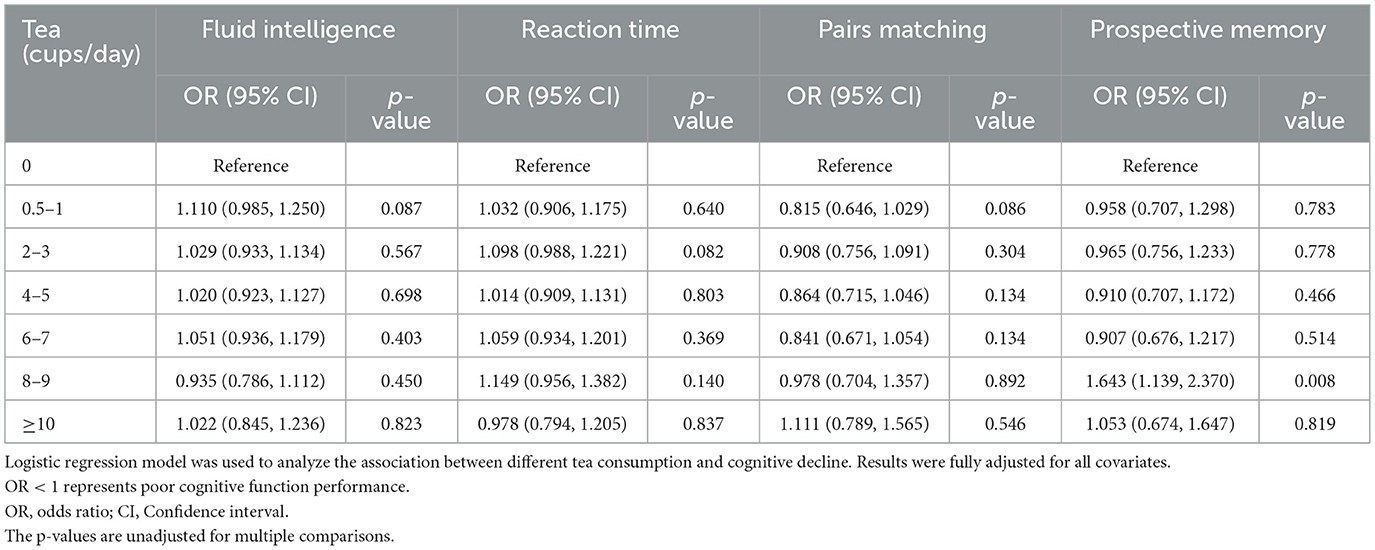The width and height of the screenshot is (1375, 550).
Task: Click the Tea (cups/day) header cell
Action: [x=79, y=42]
